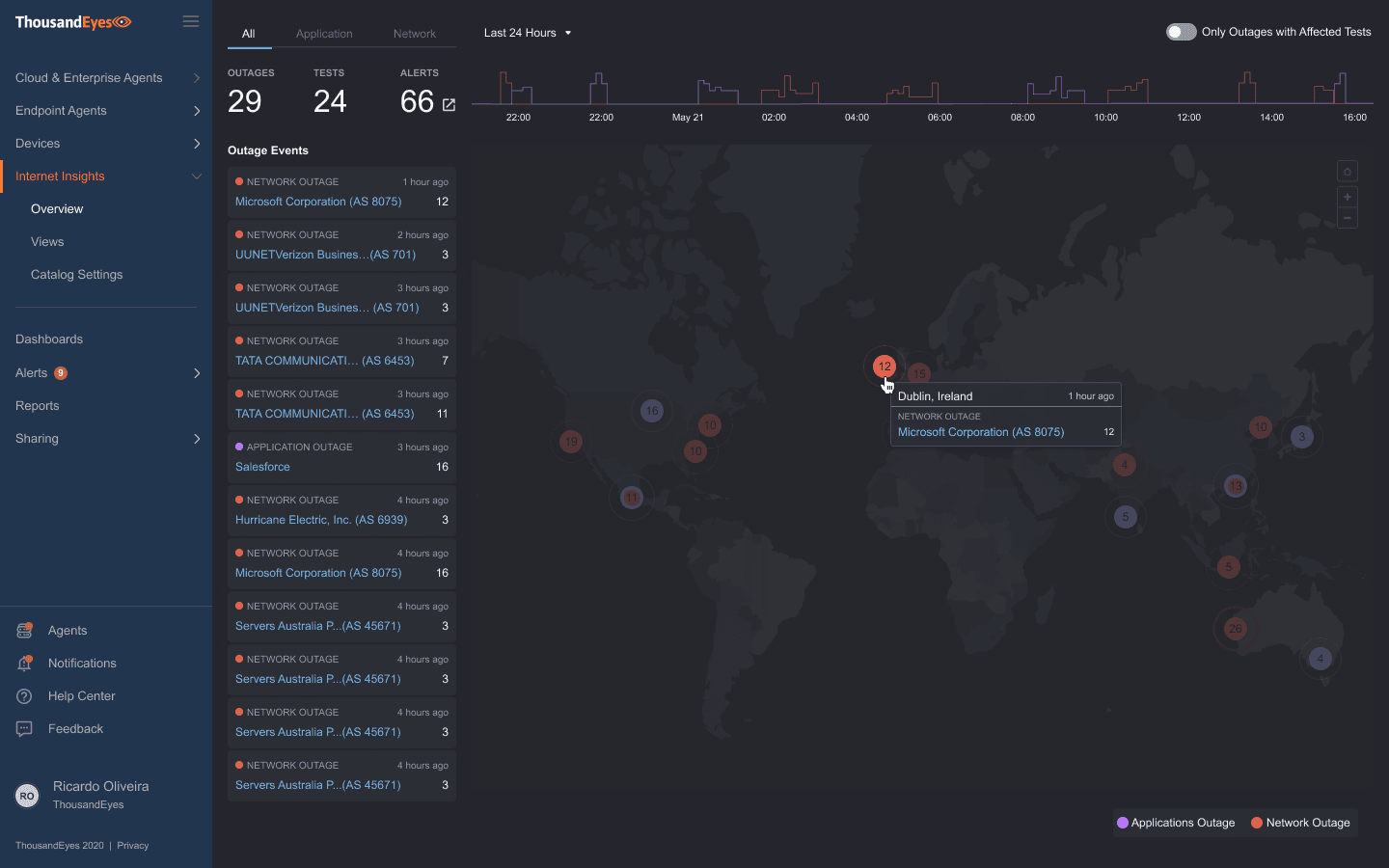The width and height of the screenshot is (1389, 868).
Task: Open the ThousandEyes logo home icon
Action: pos(72,20)
